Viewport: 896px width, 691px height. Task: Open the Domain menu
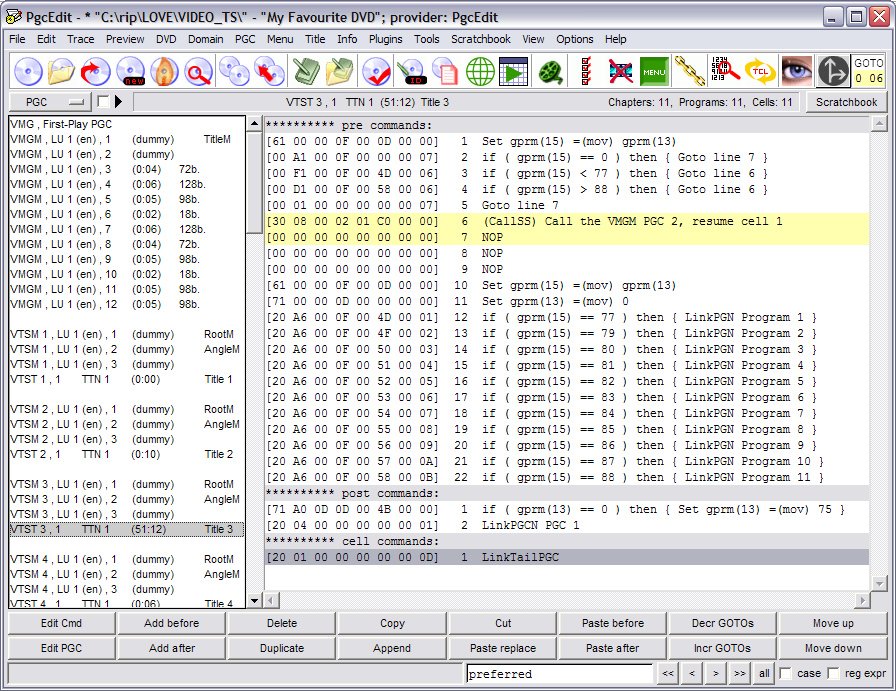point(206,39)
